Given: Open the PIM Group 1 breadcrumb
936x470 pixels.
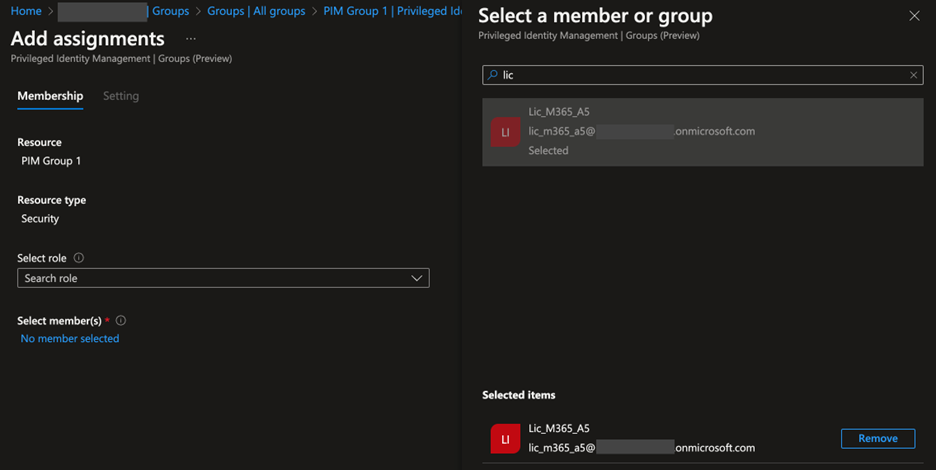Looking at the screenshot, I should pyautogui.click(x=392, y=11).
